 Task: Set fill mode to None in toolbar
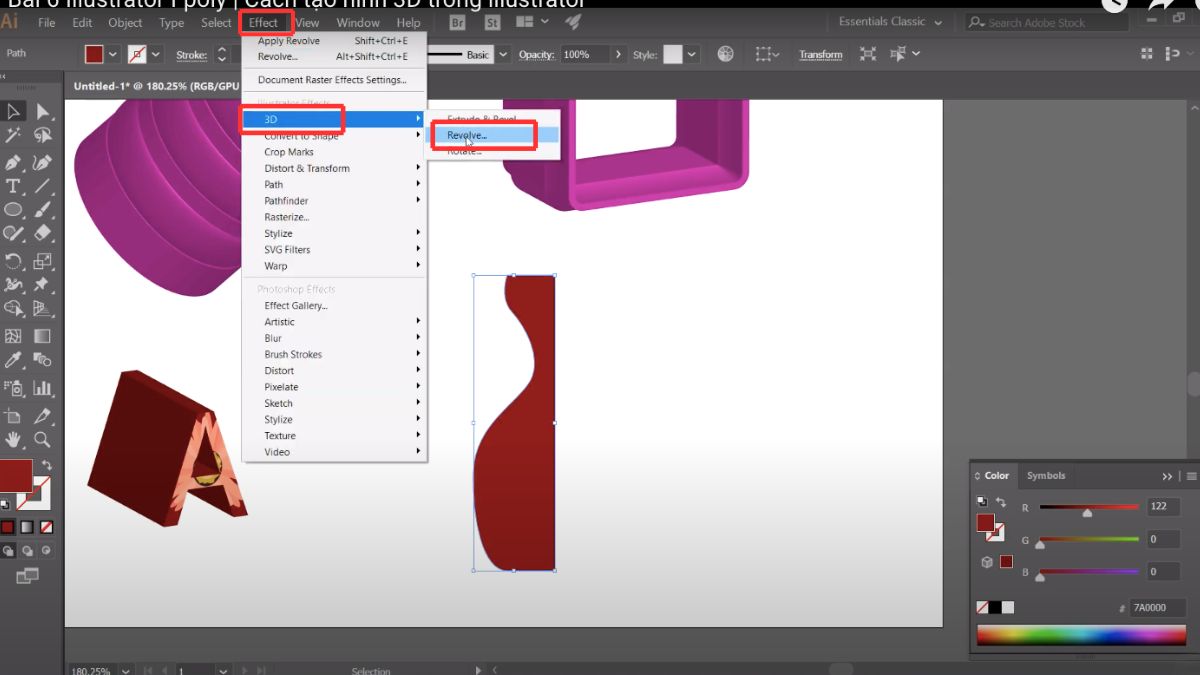click(x=46, y=527)
